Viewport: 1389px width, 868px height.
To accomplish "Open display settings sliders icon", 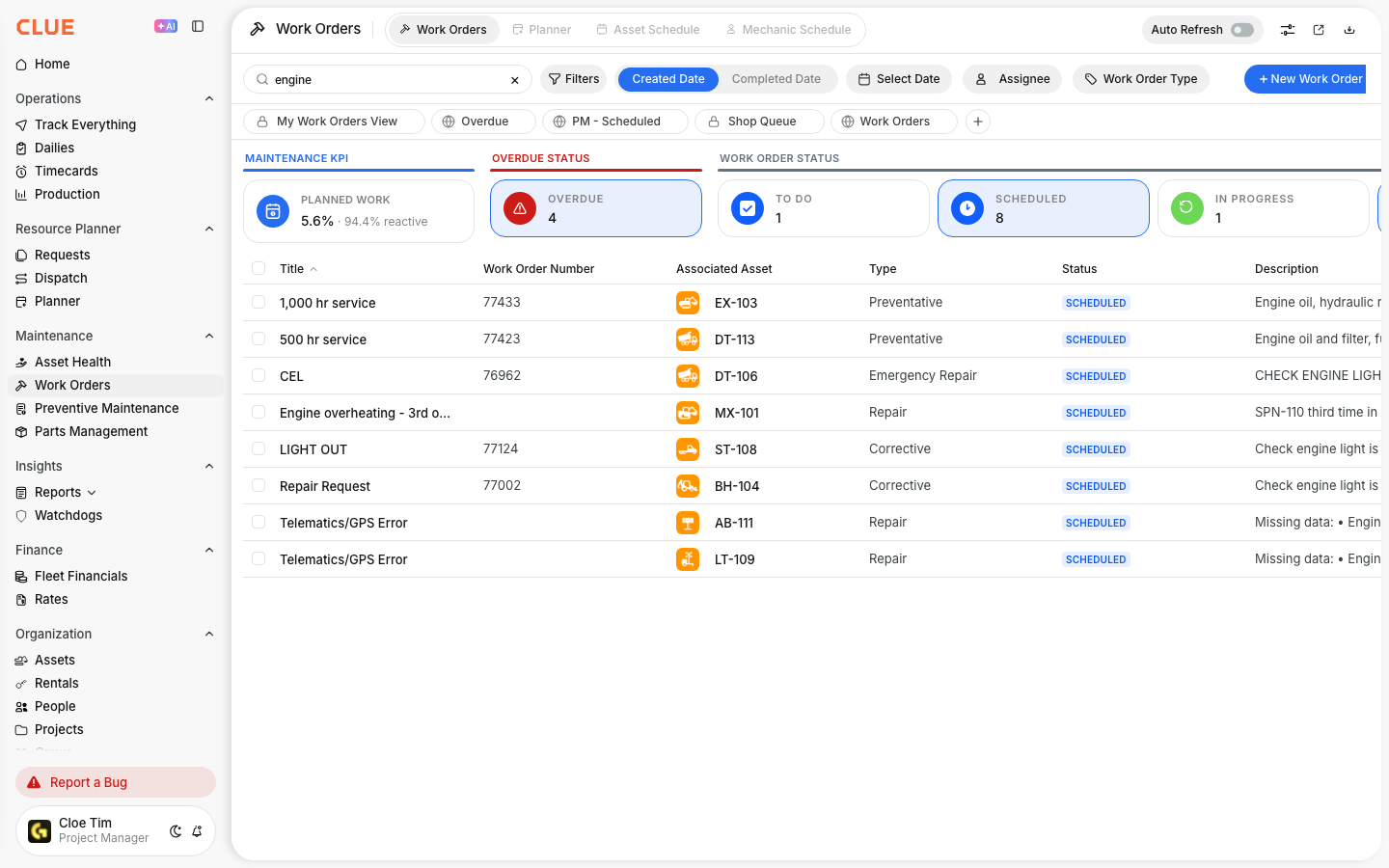I will point(1288,30).
